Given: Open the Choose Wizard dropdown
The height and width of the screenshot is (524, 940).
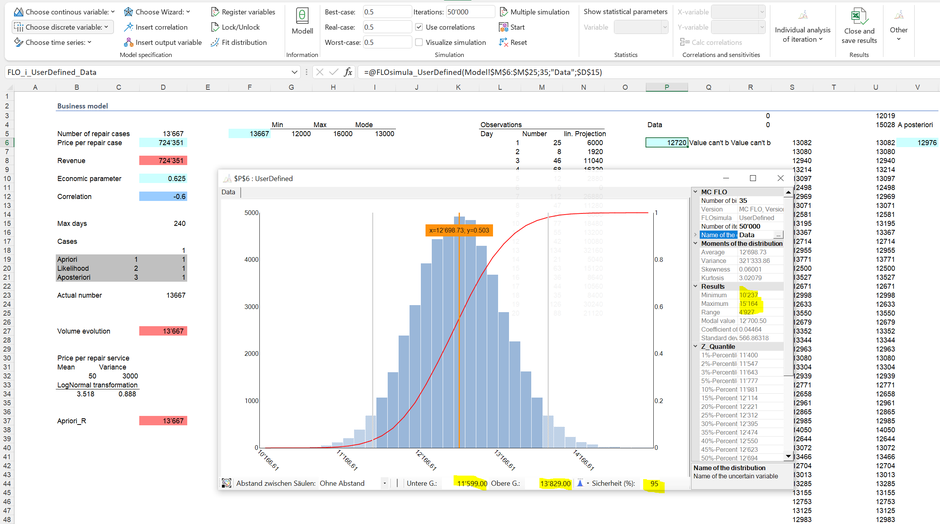Looking at the screenshot, I should [x=156, y=11].
